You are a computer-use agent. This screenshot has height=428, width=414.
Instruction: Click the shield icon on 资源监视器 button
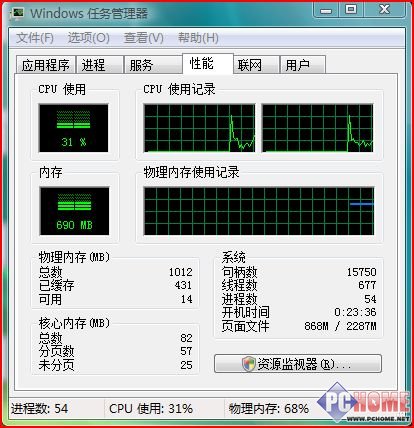tap(249, 363)
